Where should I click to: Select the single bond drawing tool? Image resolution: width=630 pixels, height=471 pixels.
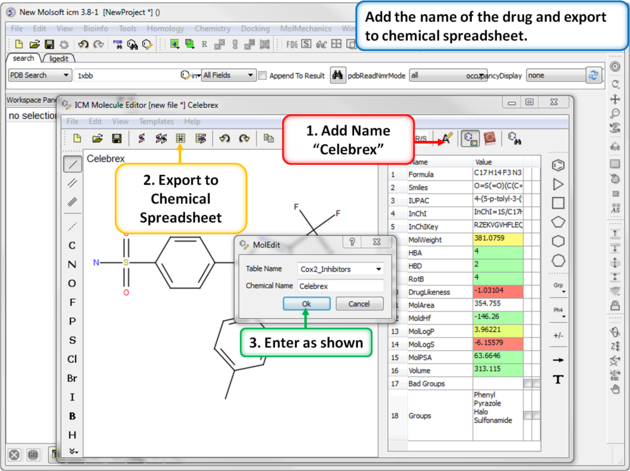72,164
